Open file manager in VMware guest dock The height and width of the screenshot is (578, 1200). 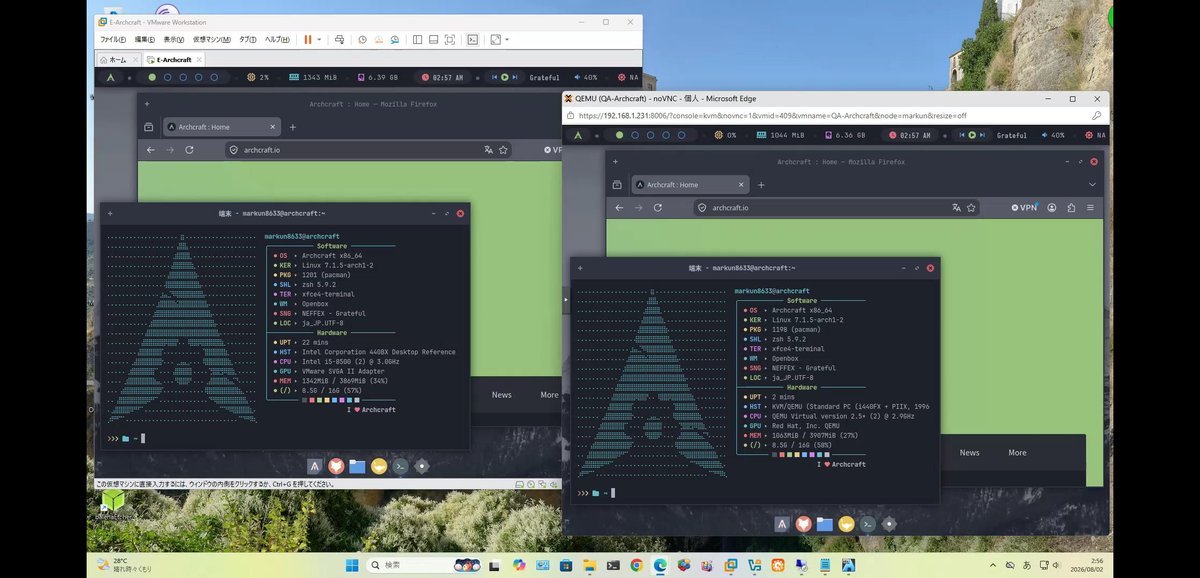coord(357,466)
